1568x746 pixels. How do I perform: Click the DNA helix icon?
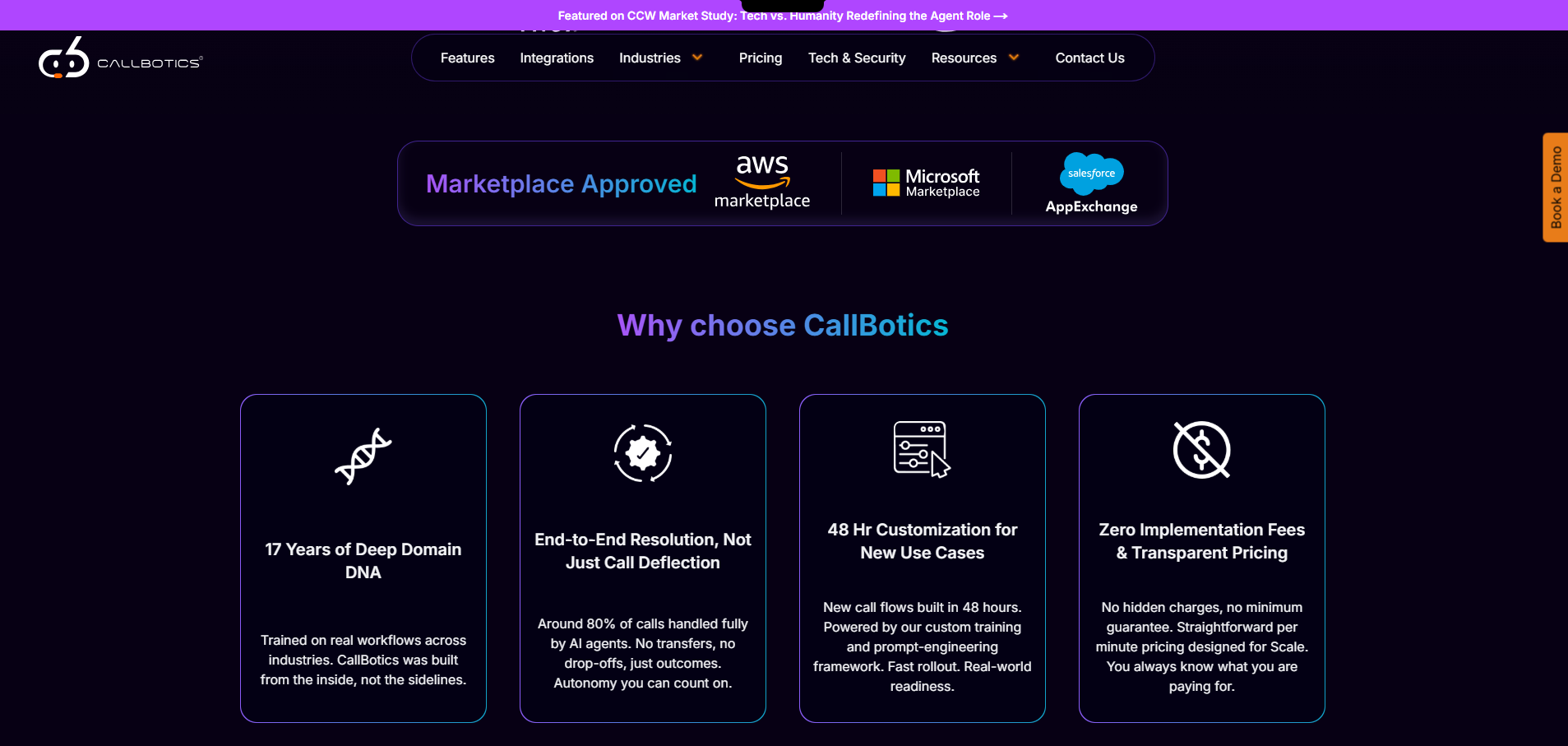click(363, 456)
